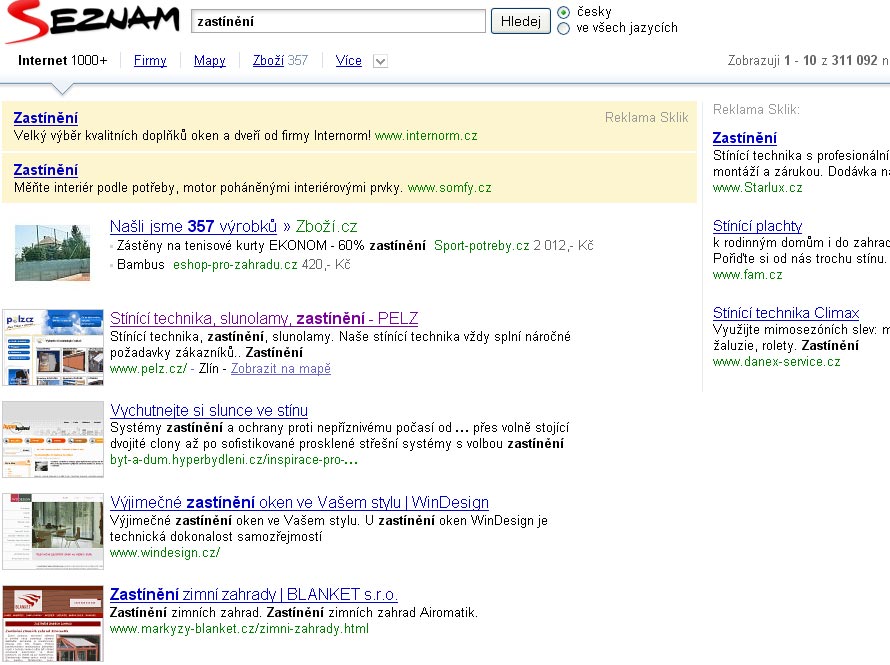The height and width of the screenshot is (665, 890).
Task: Open the Zboží tab
Action: coord(268,61)
